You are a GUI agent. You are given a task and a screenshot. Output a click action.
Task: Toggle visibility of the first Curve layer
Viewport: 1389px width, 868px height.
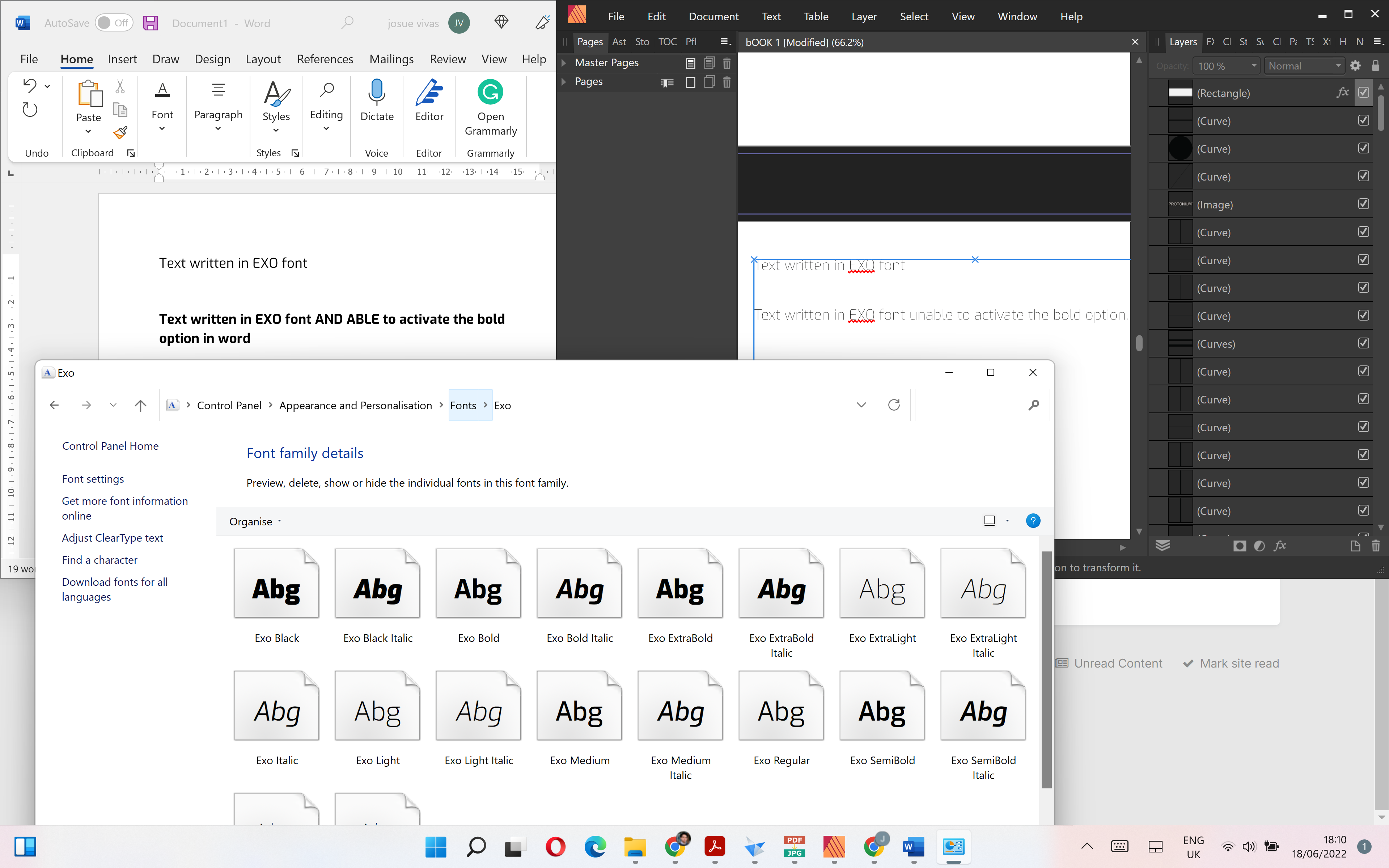1364,120
